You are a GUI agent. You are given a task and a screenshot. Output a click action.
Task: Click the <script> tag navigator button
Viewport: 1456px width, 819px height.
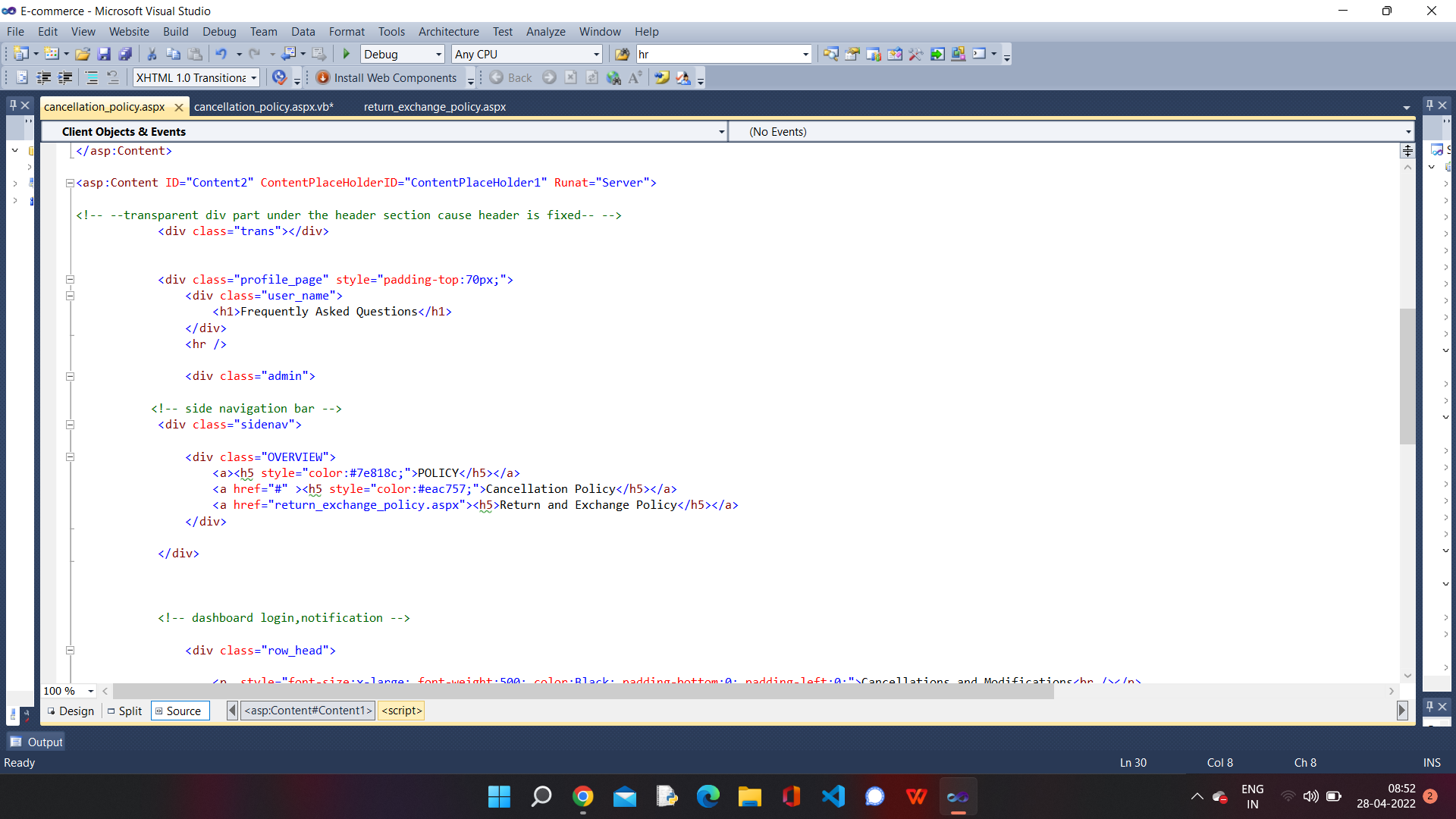[401, 711]
